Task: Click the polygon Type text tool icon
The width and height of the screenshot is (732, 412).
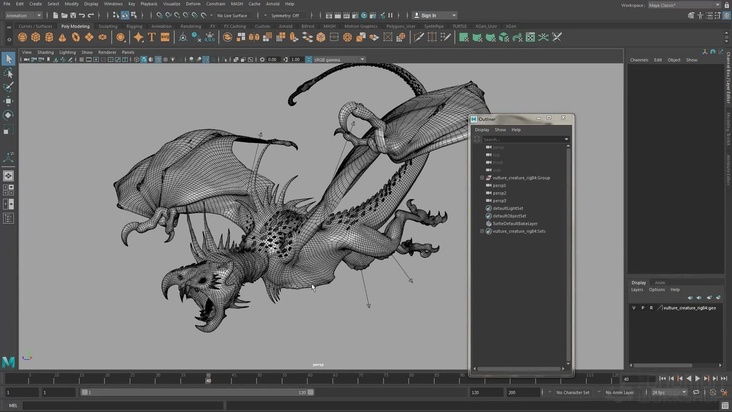Action: click(x=152, y=37)
